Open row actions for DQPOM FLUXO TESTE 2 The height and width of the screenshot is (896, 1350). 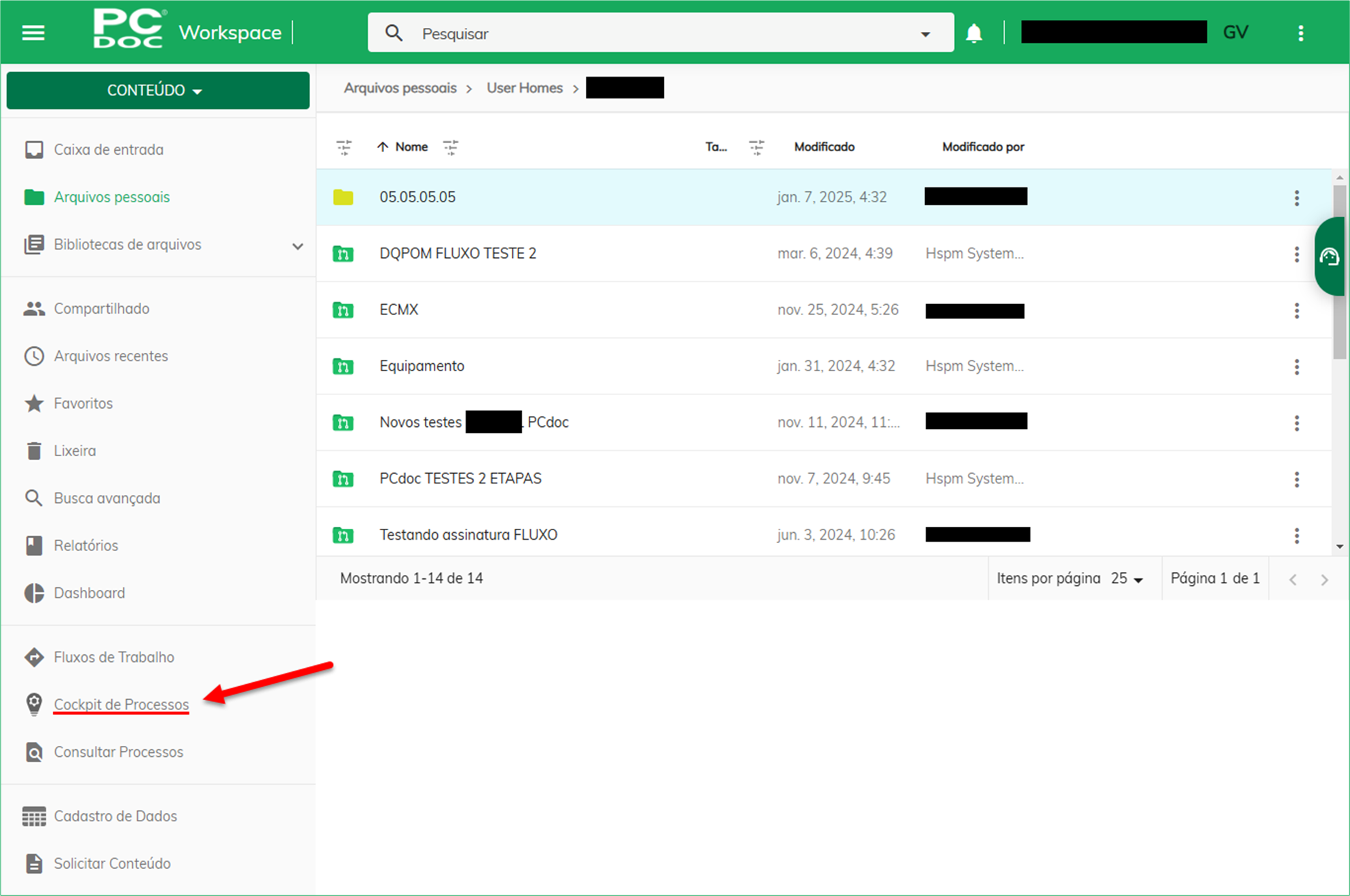pyautogui.click(x=1296, y=255)
